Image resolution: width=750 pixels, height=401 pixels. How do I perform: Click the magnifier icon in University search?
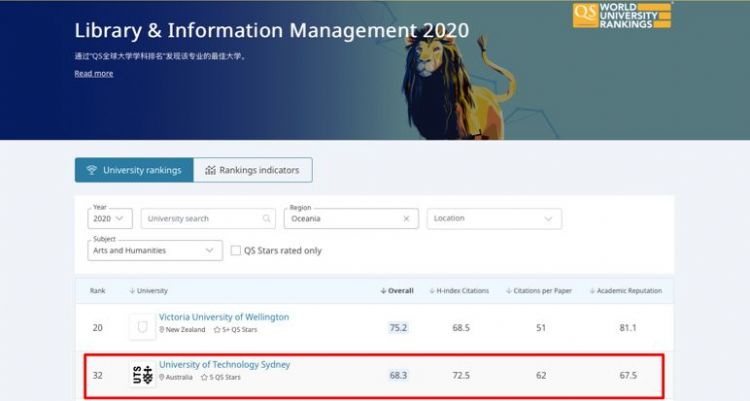(266, 218)
